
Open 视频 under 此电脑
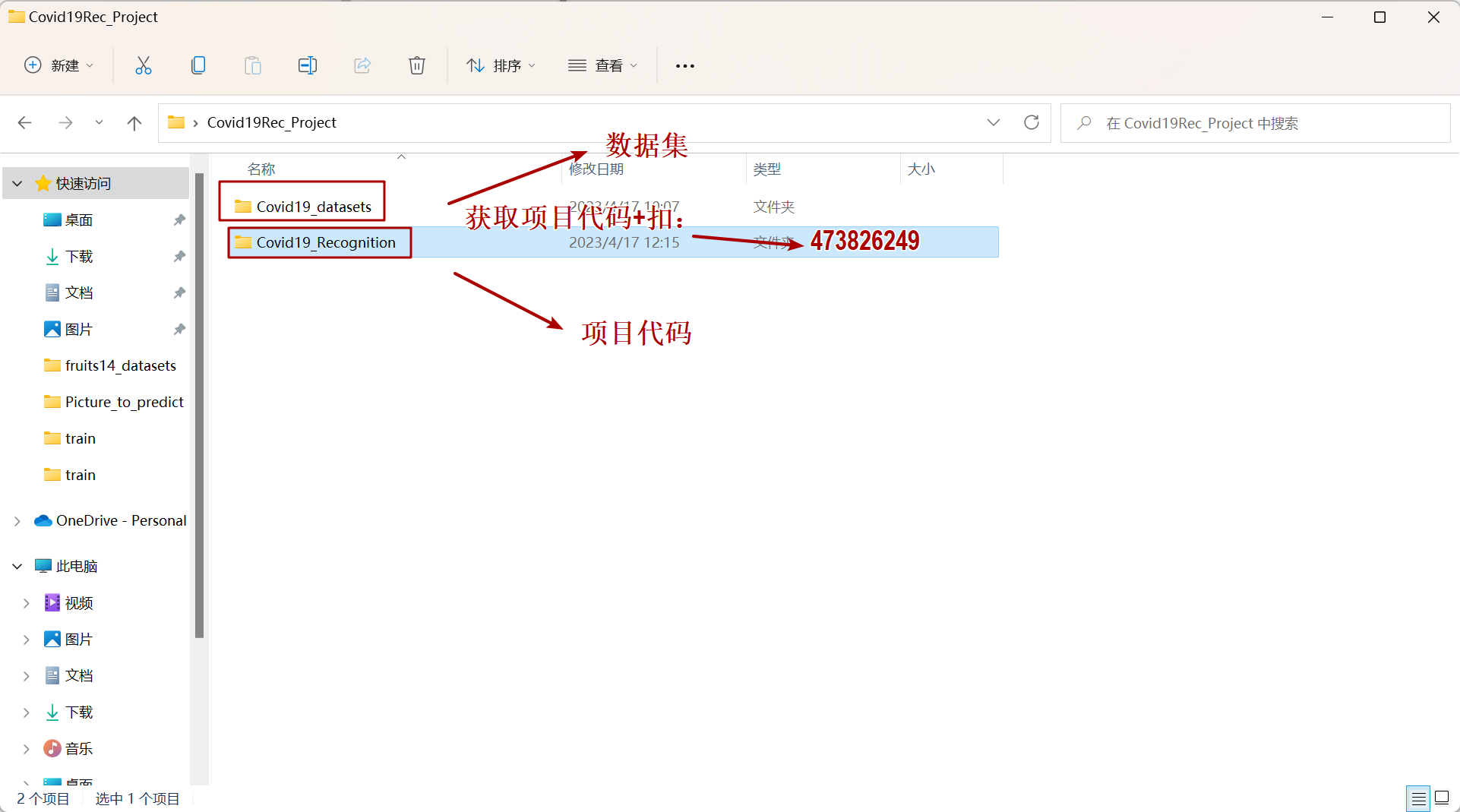tap(68, 603)
